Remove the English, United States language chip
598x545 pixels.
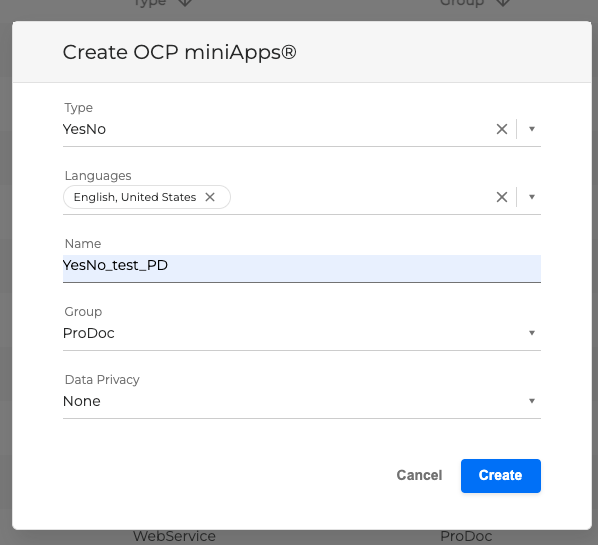point(210,197)
